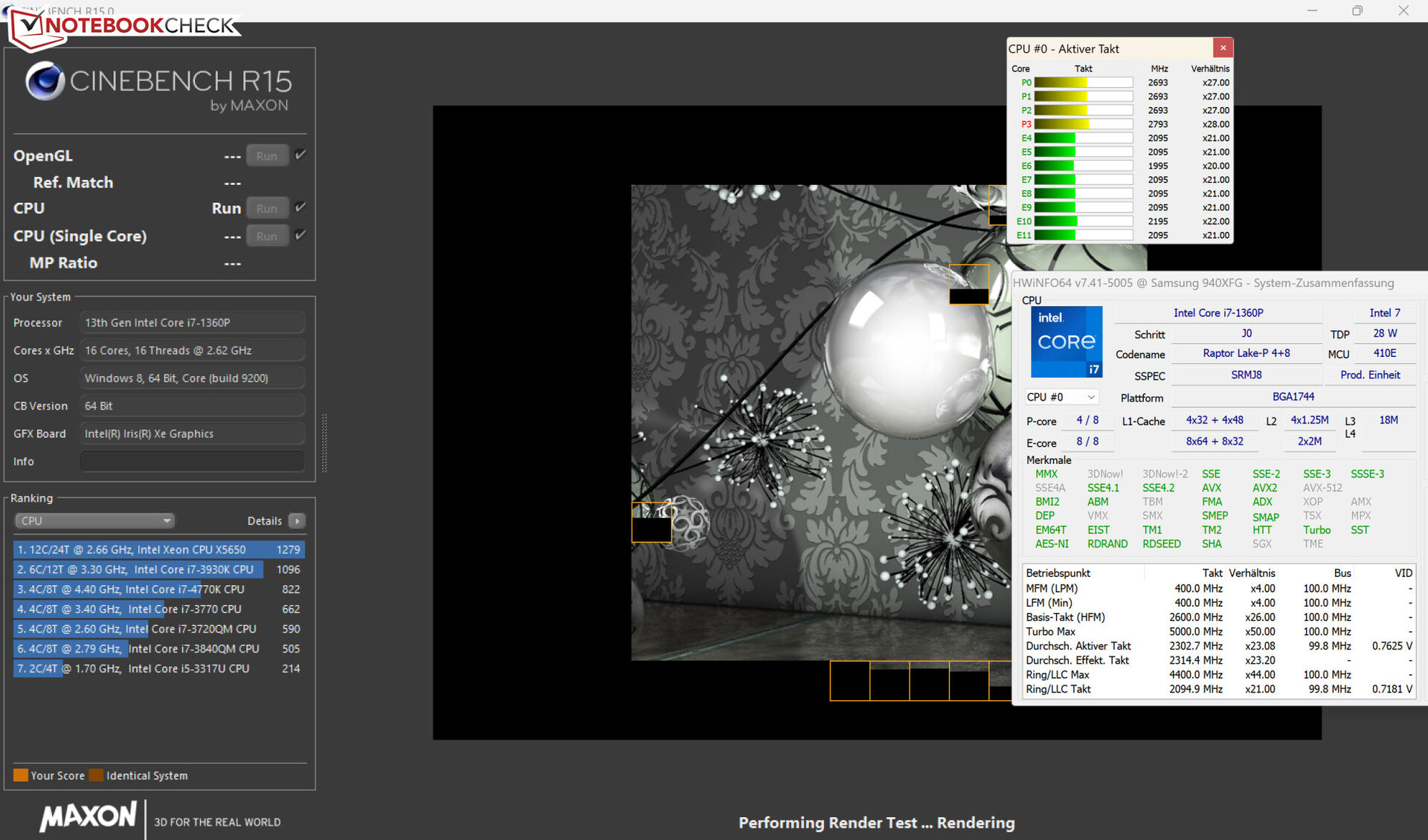Click the Intel Core i7 badge

coord(1066,342)
